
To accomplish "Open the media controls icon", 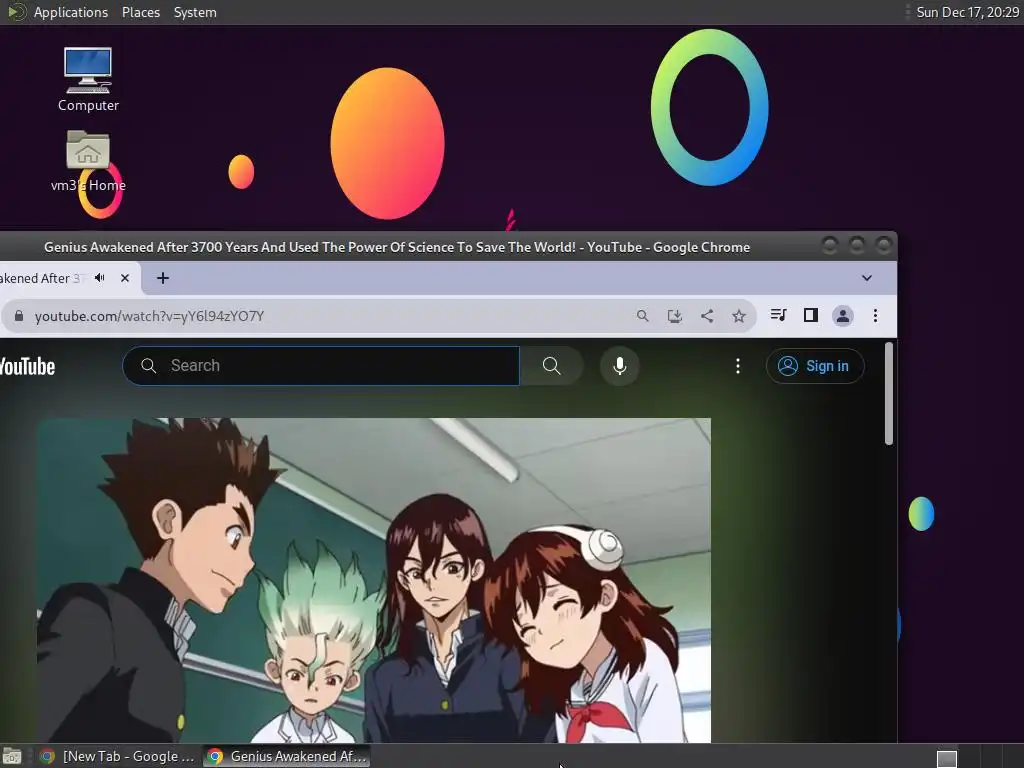I will pyautogui.click(x=778, y=315).
